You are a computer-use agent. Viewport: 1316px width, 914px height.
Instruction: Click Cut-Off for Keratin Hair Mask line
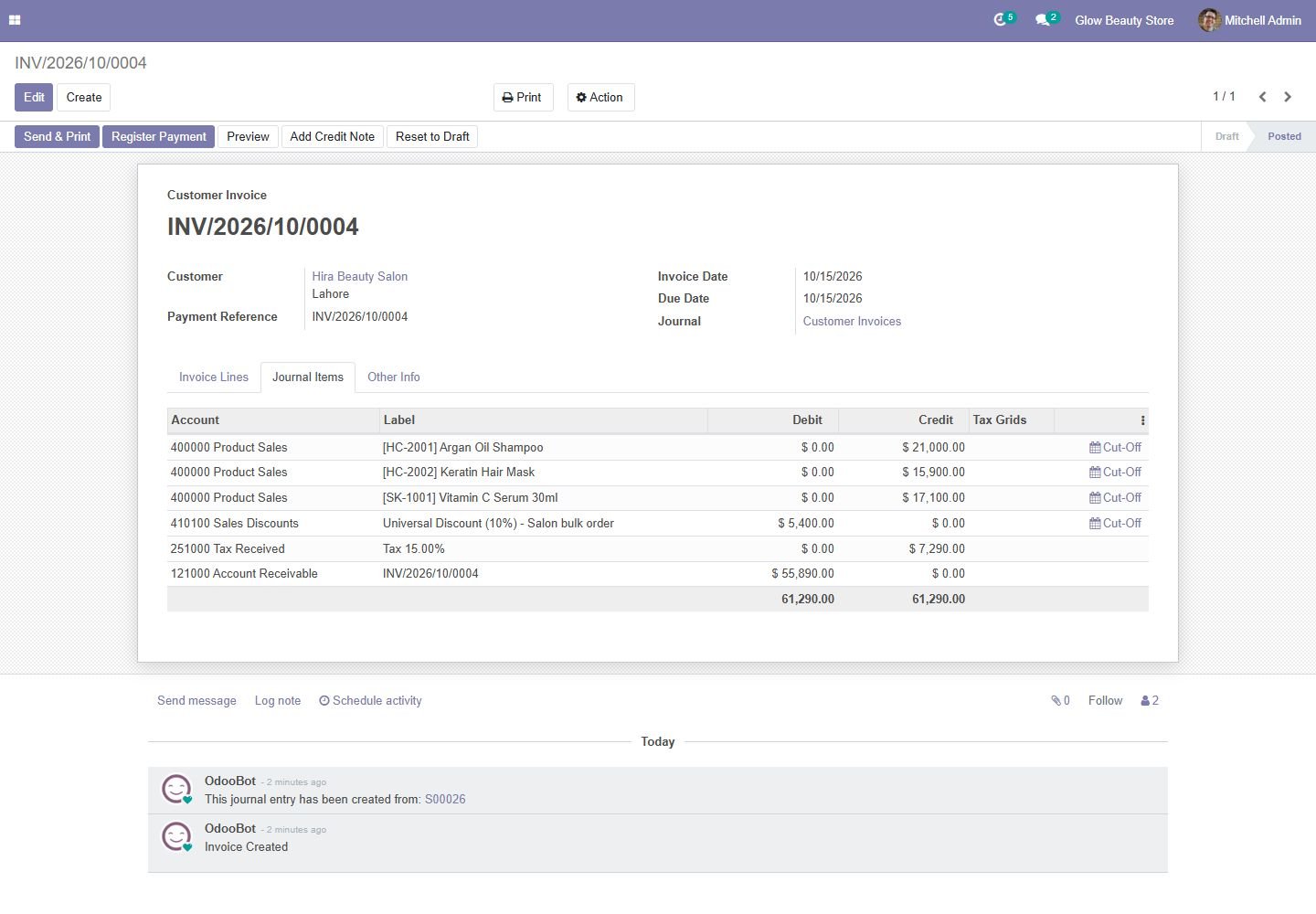pos(1115,473)
